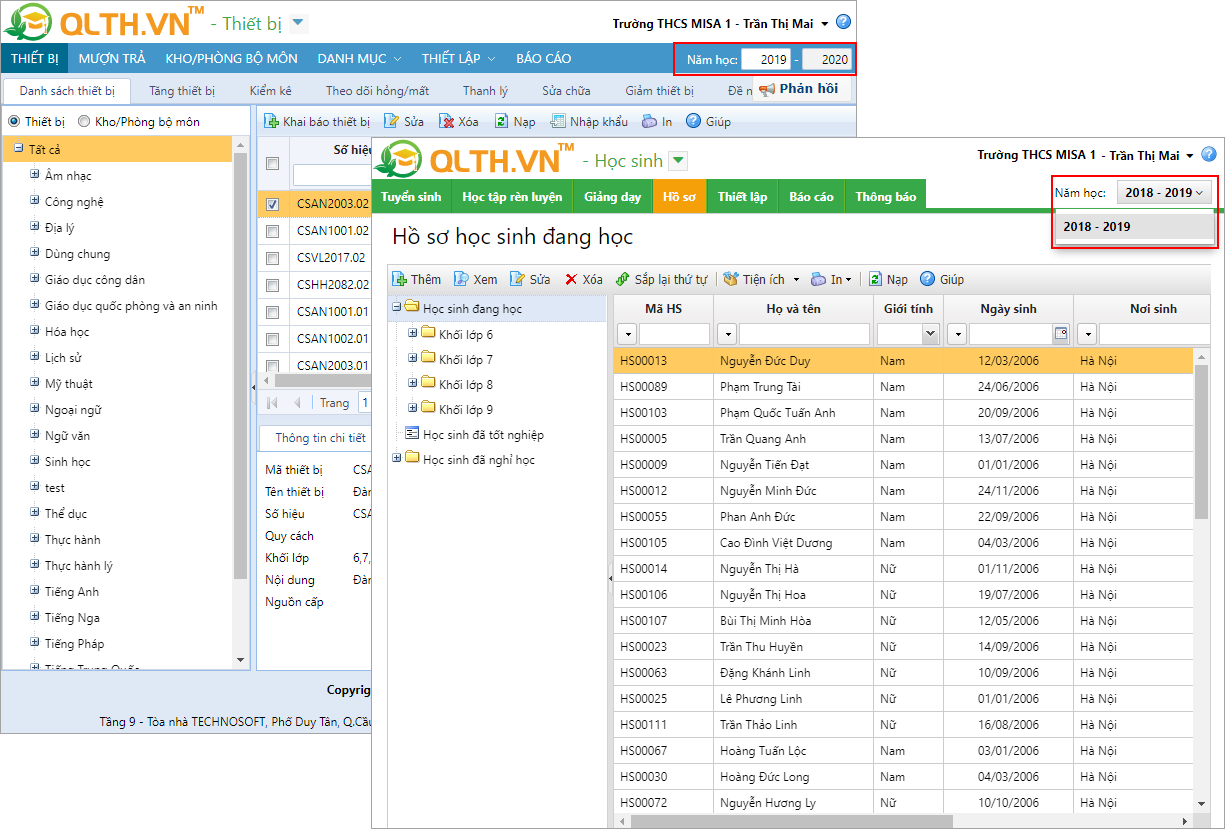Screen dimensions: 1228x833
Task: Switch to the Kiểm kê tab
Action: pos(270,91)
